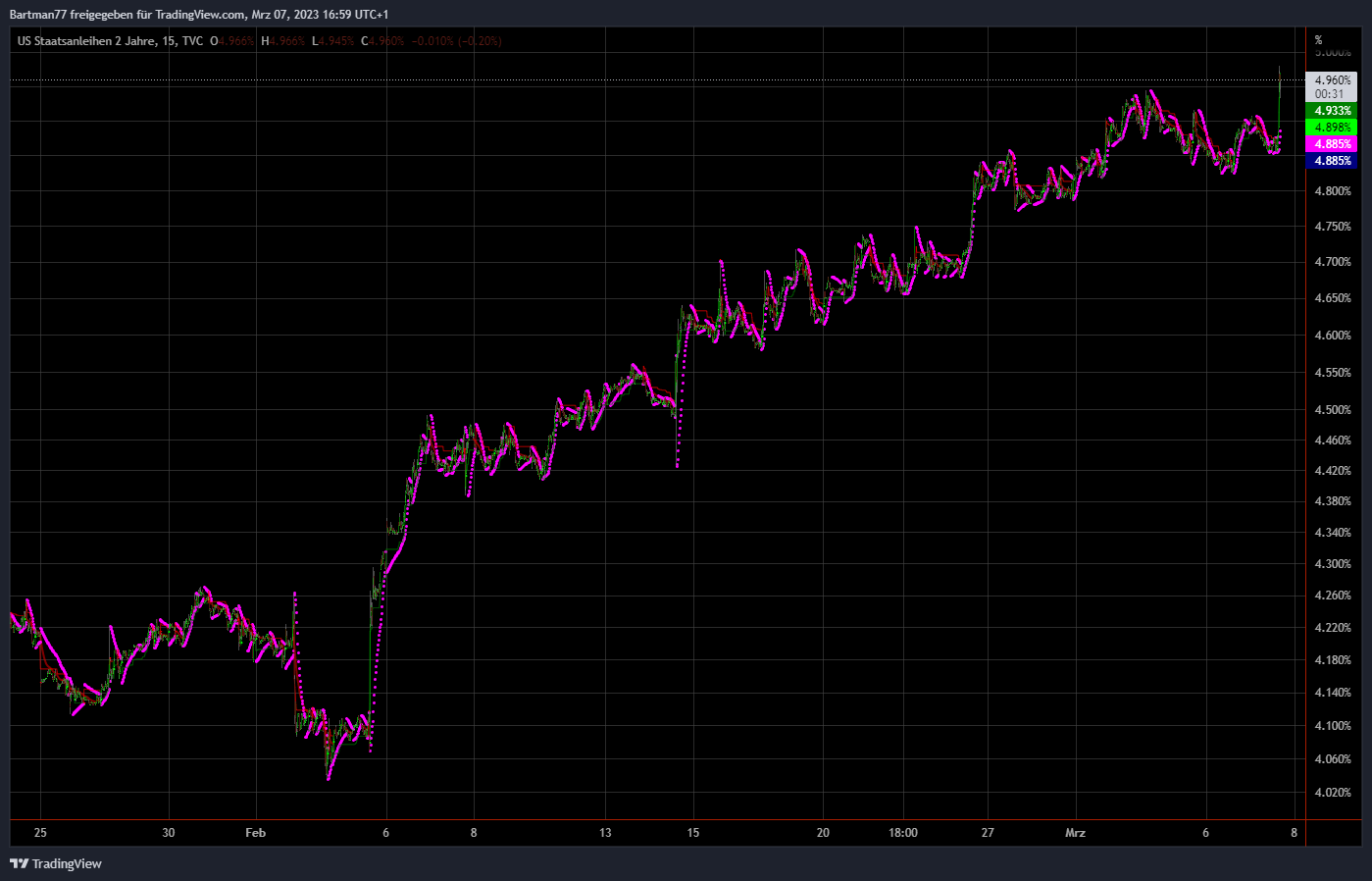Click the '4.220%' price axis label

tap(1333, 628)
